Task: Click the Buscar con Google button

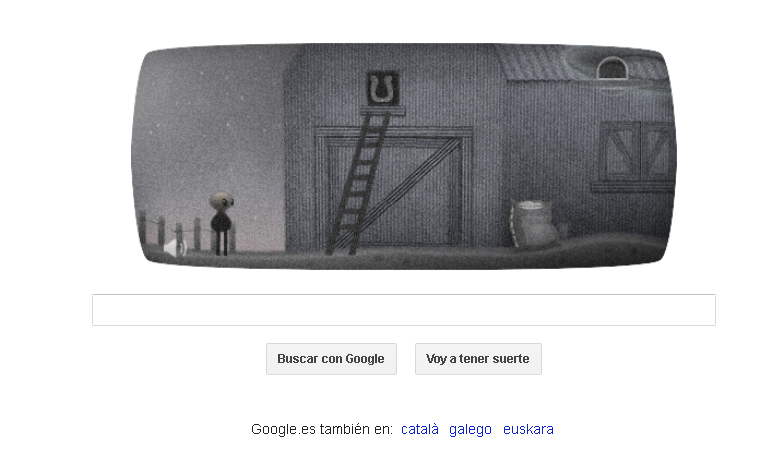Action: click(x=331, y=359)
